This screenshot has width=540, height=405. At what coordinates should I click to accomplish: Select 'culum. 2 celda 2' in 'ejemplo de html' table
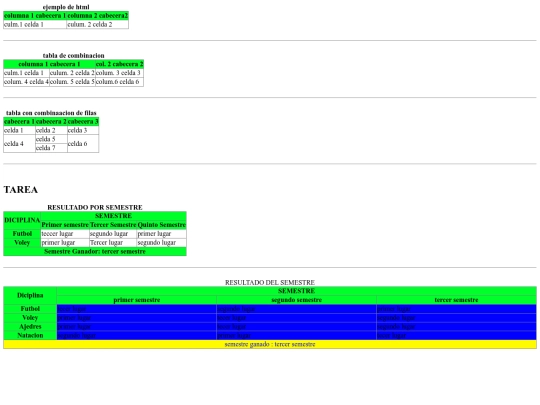(97, 24)
